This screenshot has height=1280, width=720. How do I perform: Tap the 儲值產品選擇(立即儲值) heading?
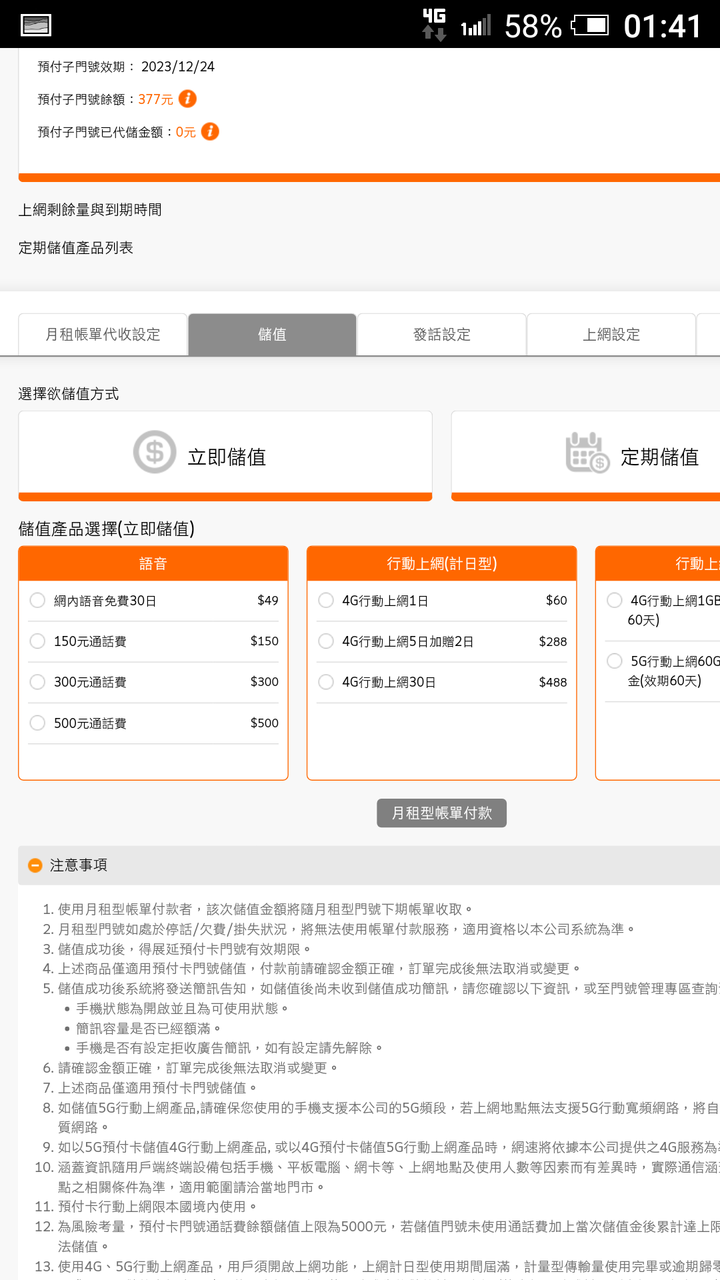coord(107,529)
